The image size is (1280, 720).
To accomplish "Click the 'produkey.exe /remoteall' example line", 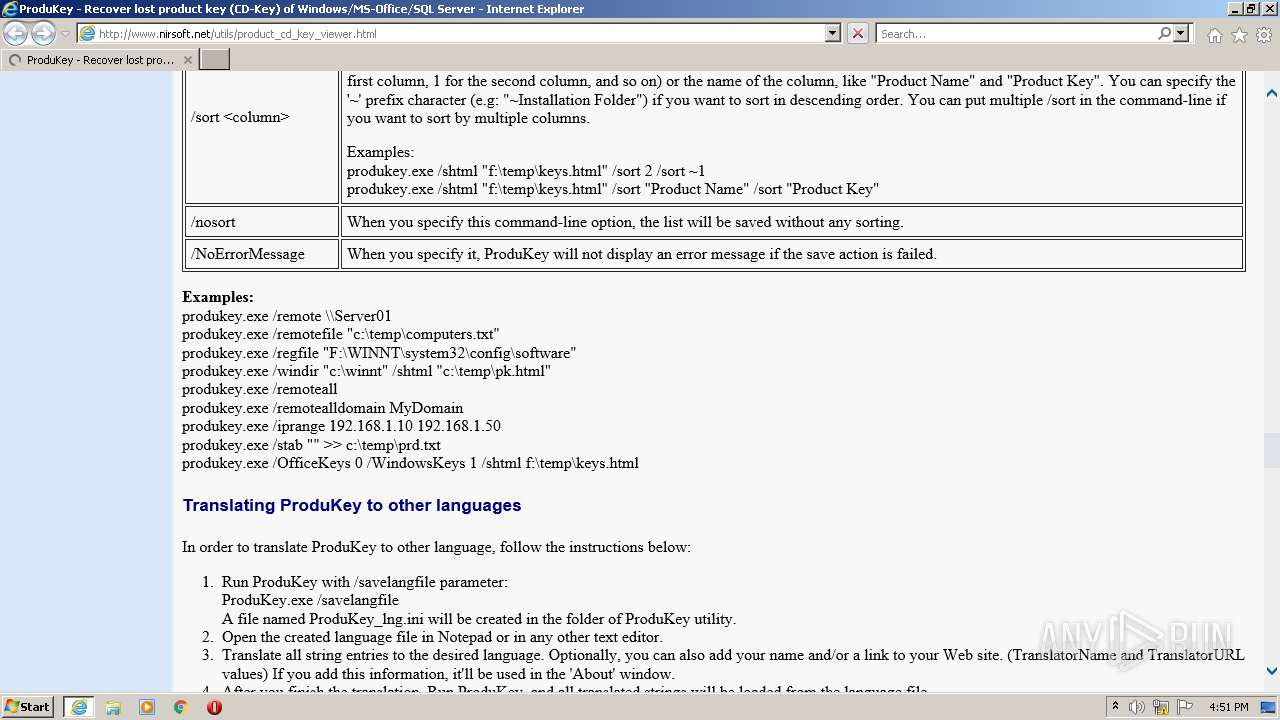I will click(x=260, y=389).
